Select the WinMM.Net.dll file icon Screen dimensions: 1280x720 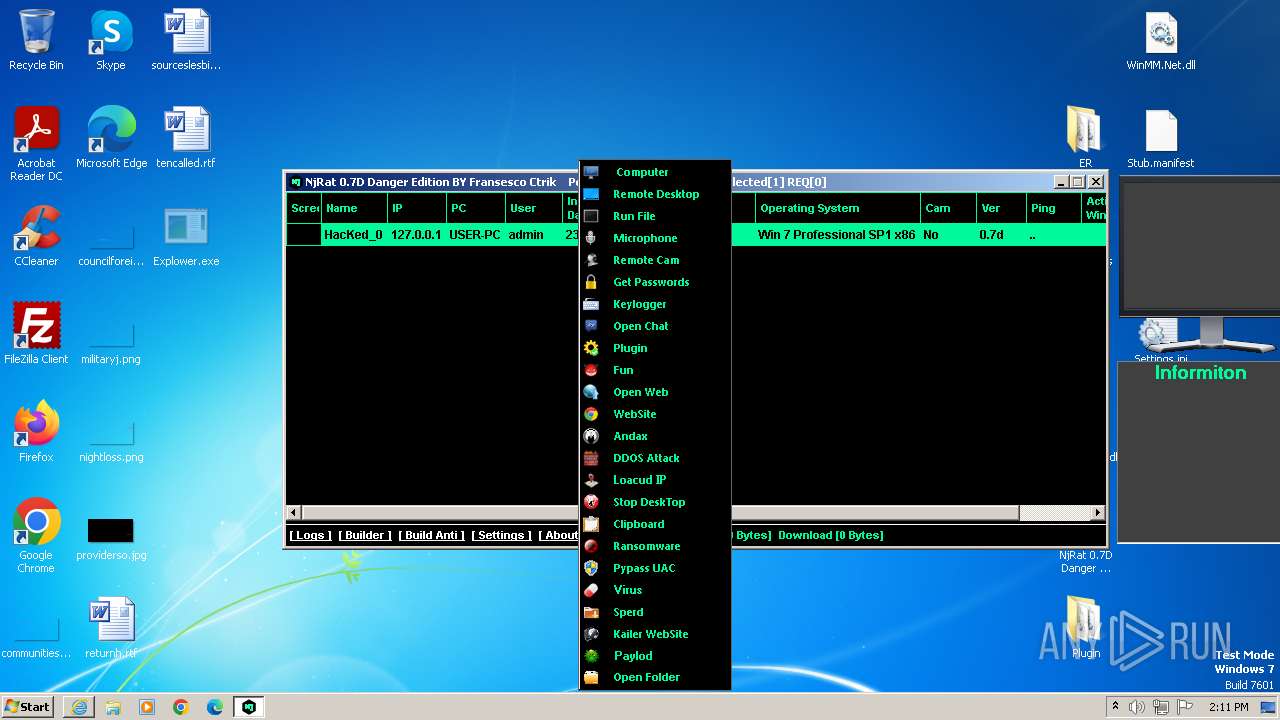(1161, 41)
